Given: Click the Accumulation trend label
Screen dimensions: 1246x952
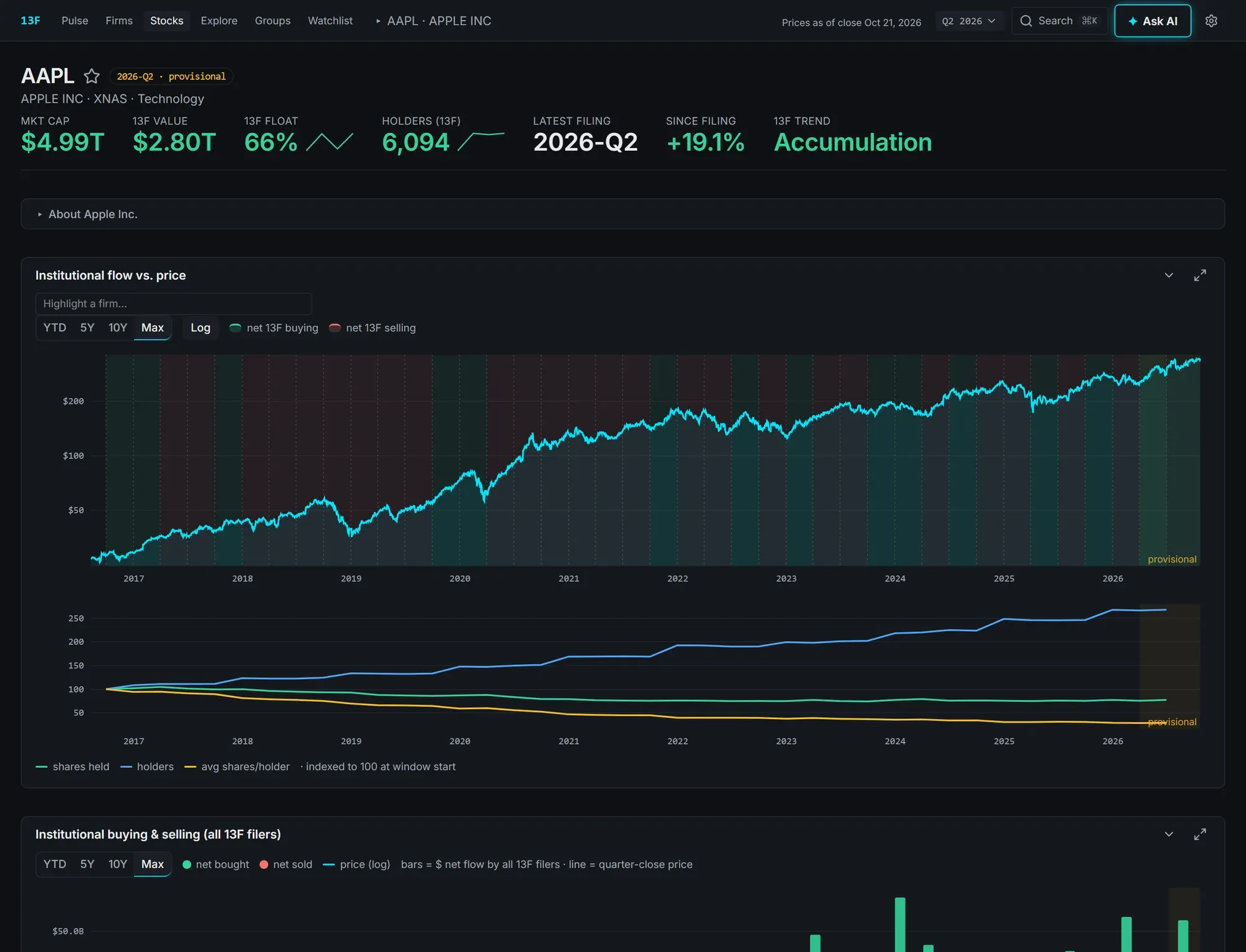Looking at the screenshot, I should pyautogui.click(x=853, y=142).
